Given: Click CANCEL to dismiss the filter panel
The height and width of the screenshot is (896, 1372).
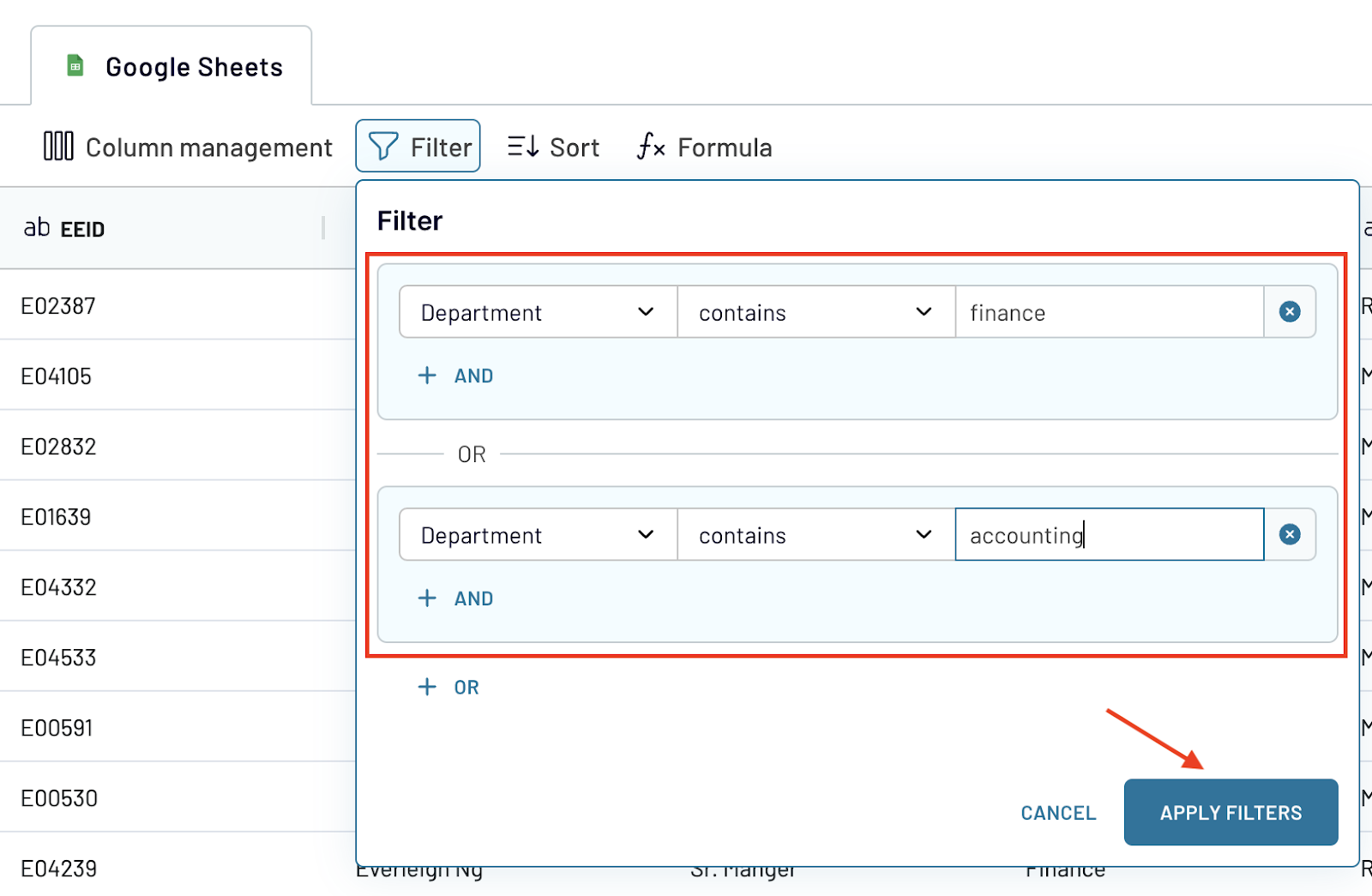Looking at the screenshot, I should click(x=1057, y=812).
